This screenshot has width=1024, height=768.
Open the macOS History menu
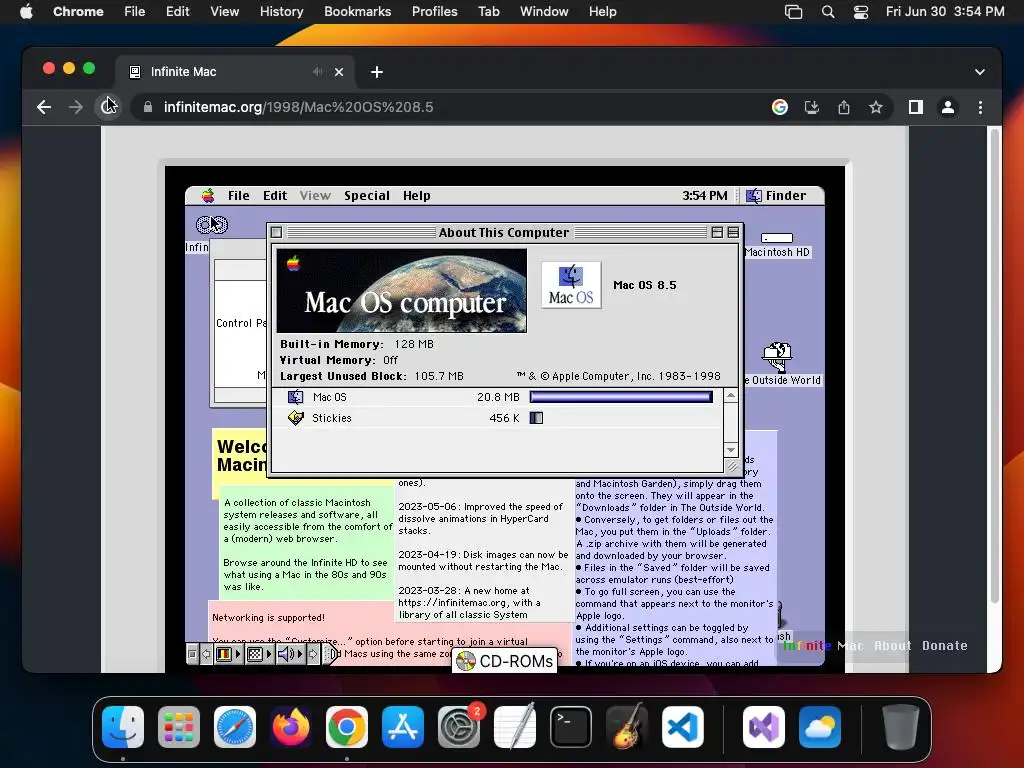click(281, 11)
